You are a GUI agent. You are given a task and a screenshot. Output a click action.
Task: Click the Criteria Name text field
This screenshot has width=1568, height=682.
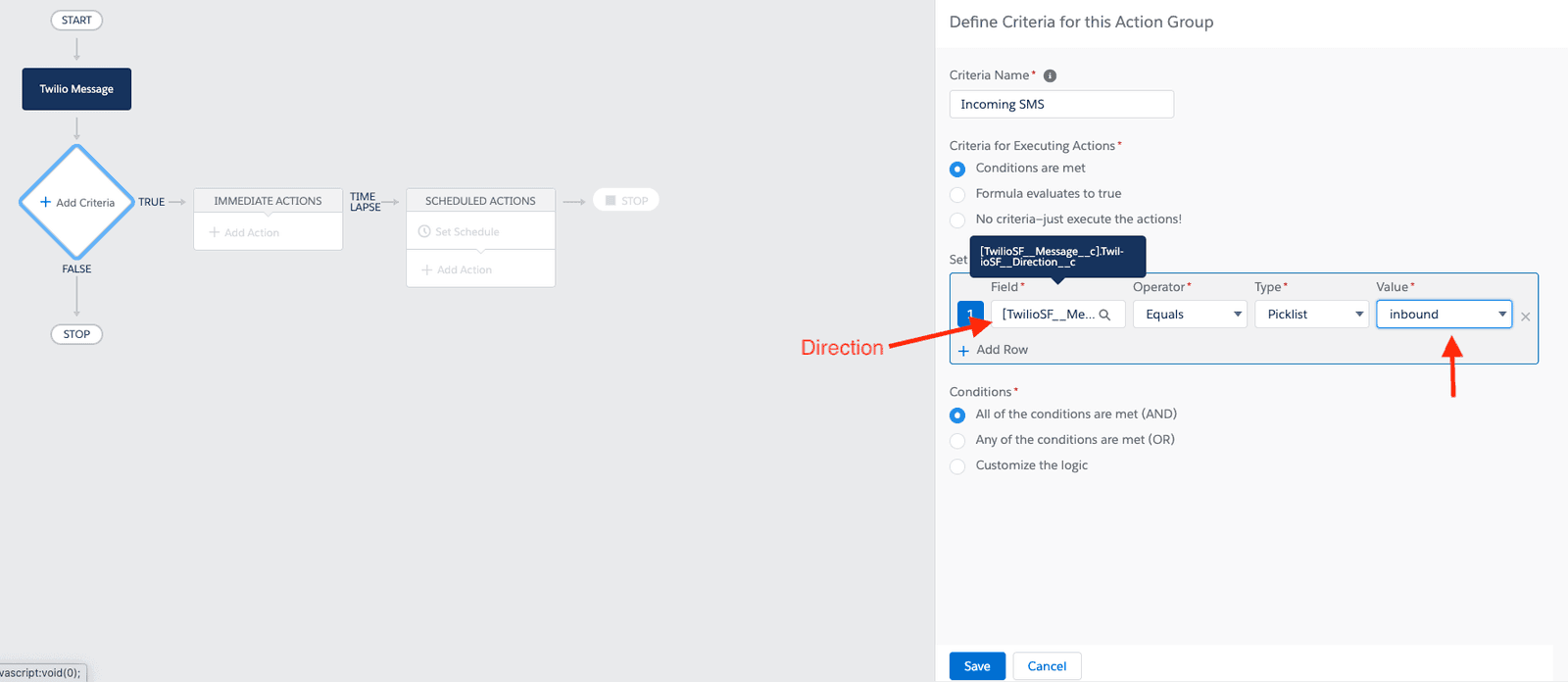(1061, 104)
